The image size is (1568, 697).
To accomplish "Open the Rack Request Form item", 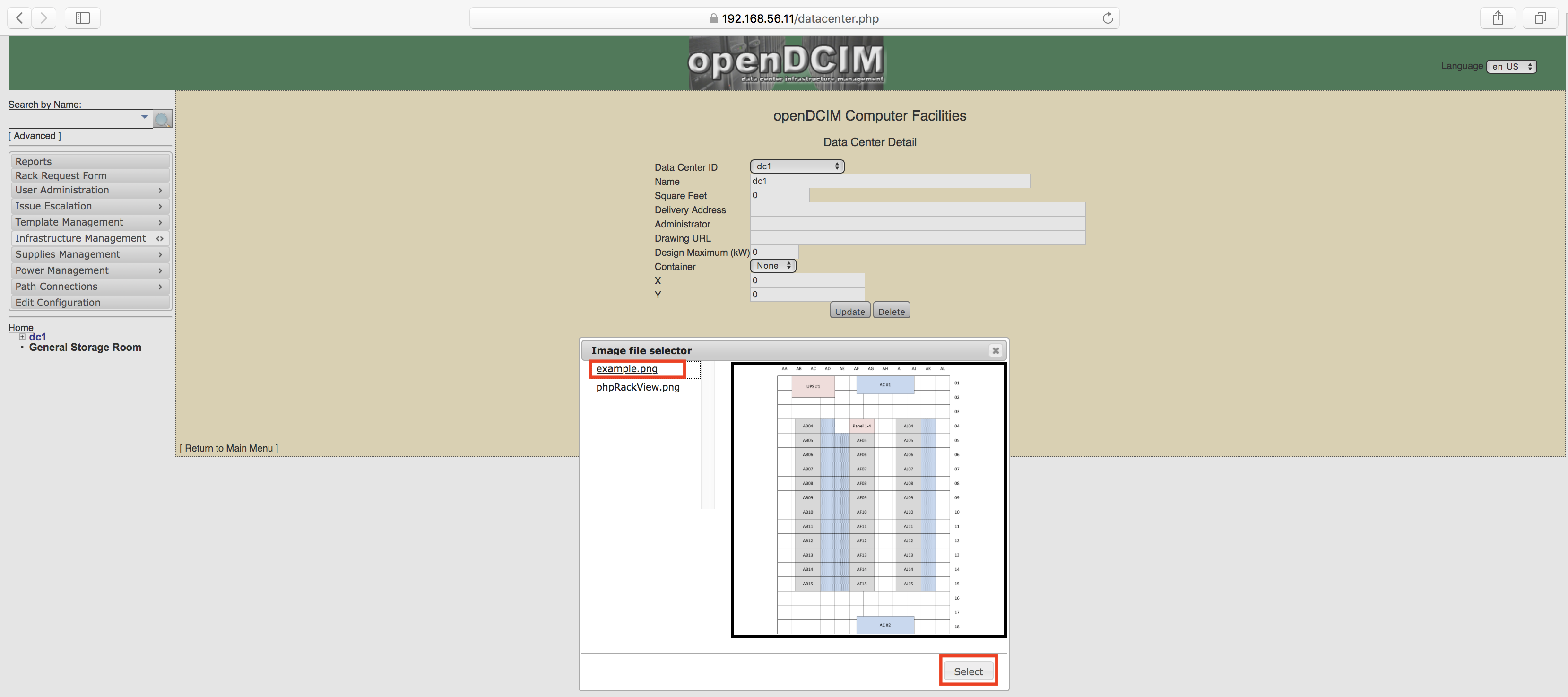I will [x=90, y=176].
